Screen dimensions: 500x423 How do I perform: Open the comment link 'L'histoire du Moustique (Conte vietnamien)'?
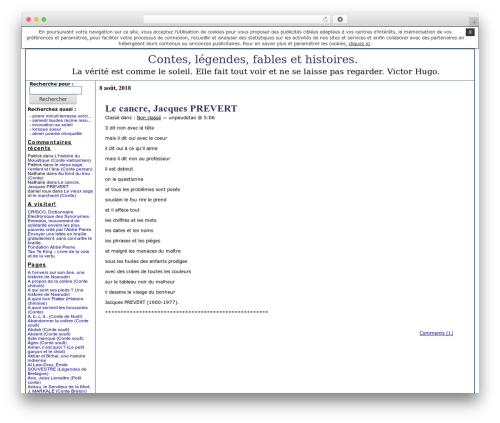pos(59,158)
